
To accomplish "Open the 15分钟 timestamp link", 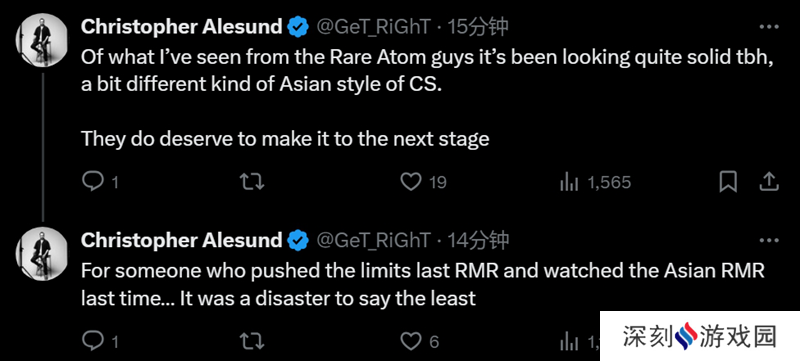I will coord(478,27).
